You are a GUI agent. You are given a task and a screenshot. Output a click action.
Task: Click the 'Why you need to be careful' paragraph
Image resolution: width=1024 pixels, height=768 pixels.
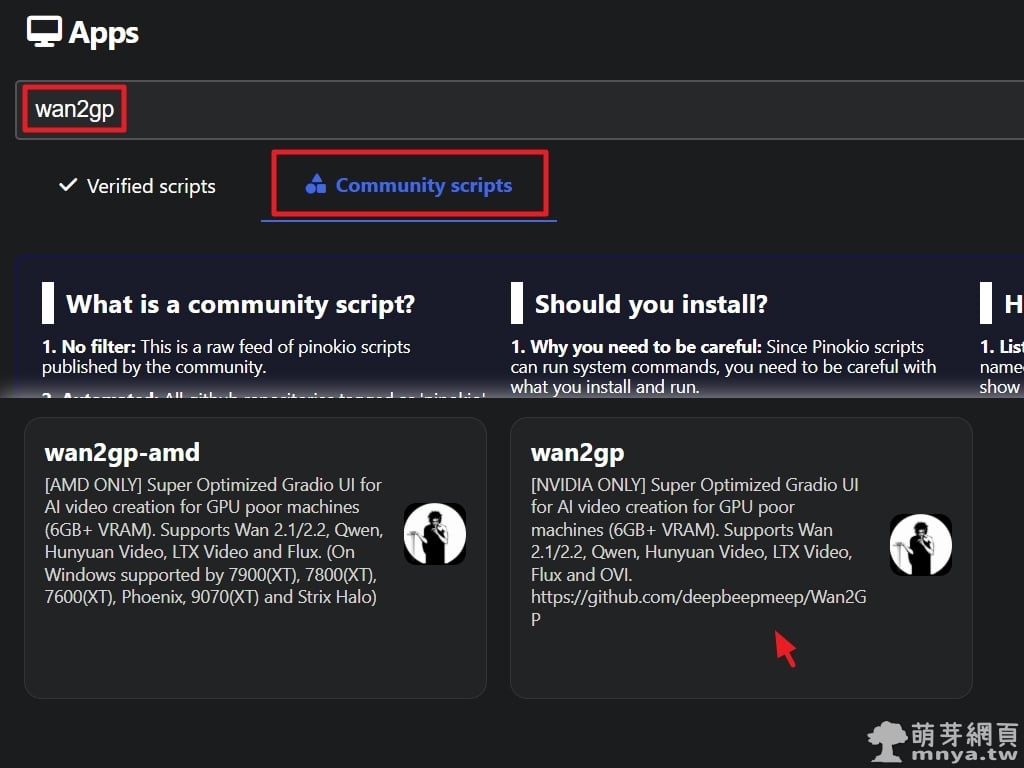click(723, 366)
